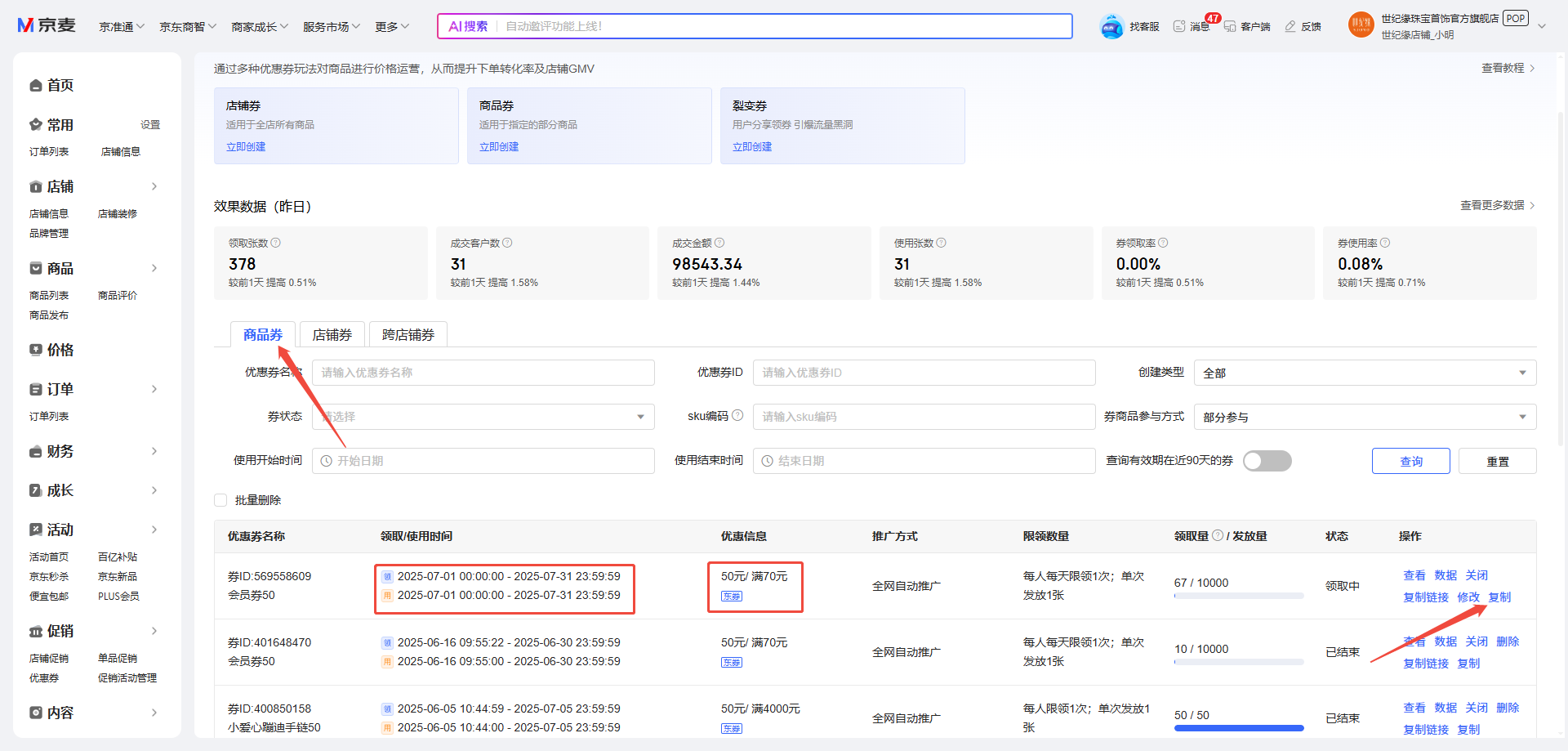The width and height of the screenshot is (1568, 751).
Task: Click the help icon next to sku编码
Action: [x=737, y=415]
